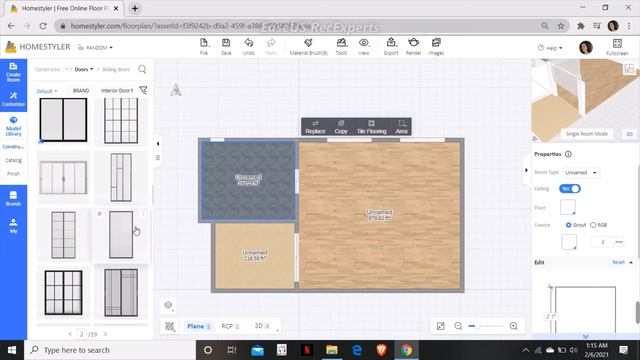Toggle the Ceiling switch

click(570, 189)
